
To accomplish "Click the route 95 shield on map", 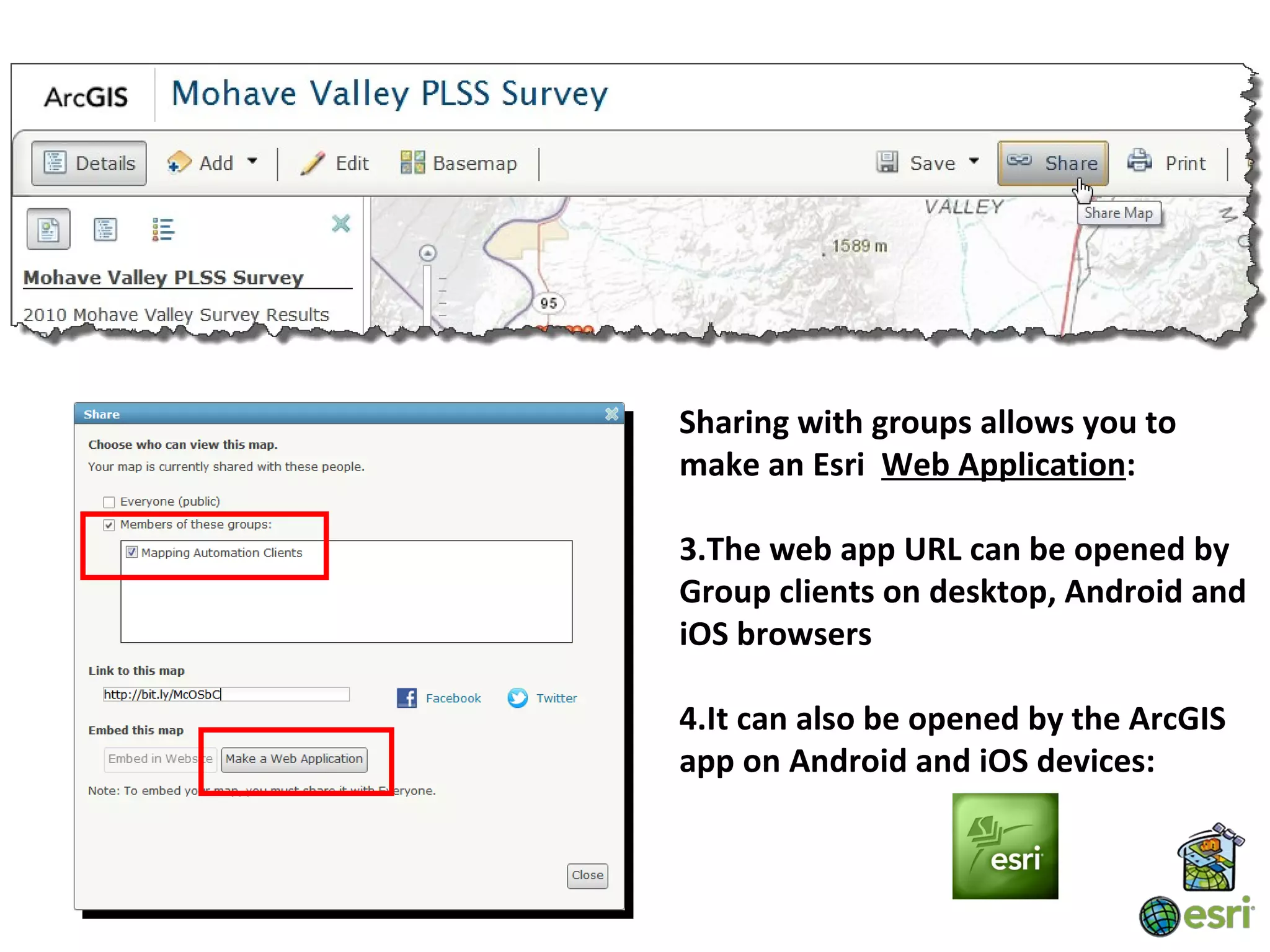I will (x=548, y=303).
